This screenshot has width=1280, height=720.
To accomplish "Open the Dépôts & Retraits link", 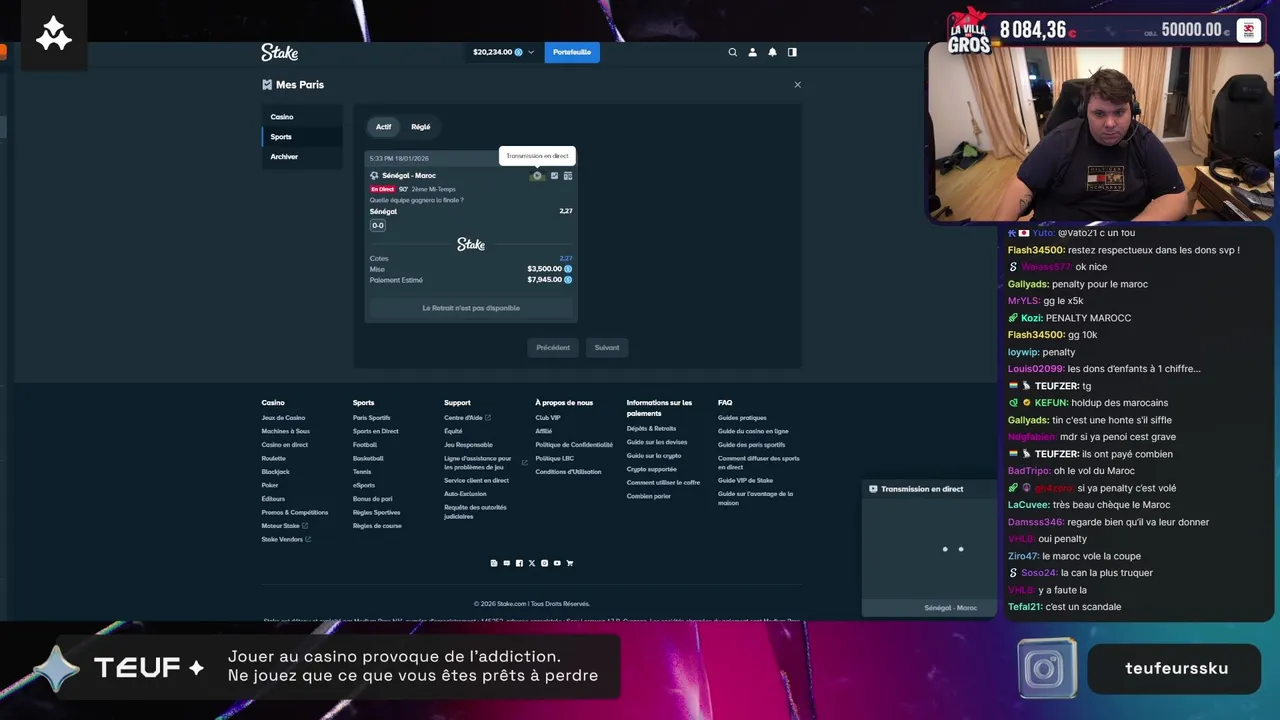I will (x=651, y=428).
